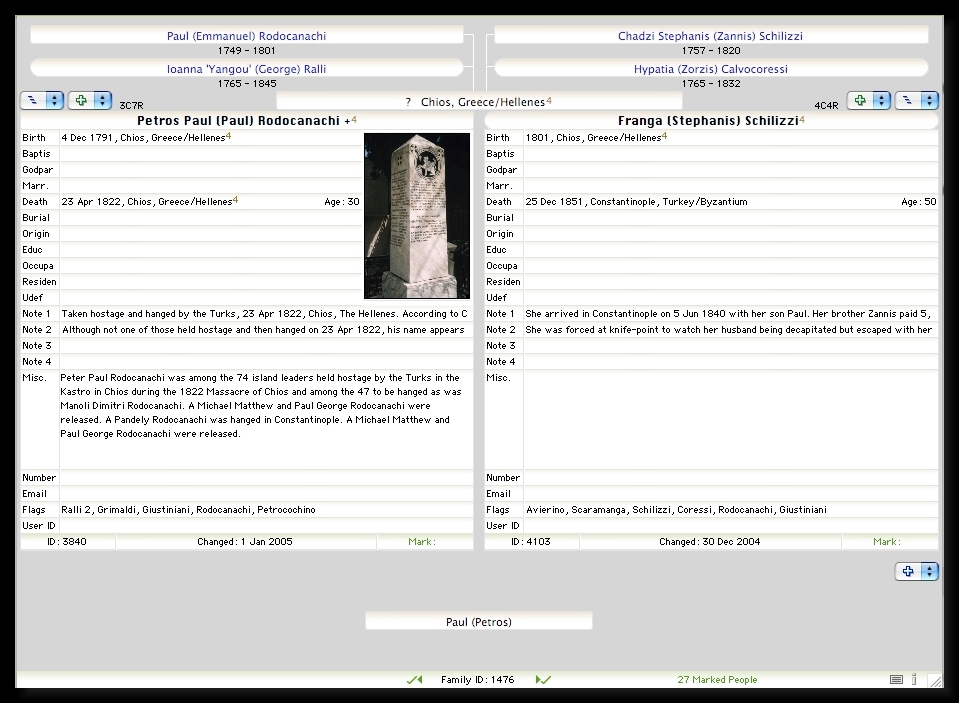The height and width of the screenshot is (703, 959).
Task: Open the wife's green plus add-person popup
Action: point(868,101)
